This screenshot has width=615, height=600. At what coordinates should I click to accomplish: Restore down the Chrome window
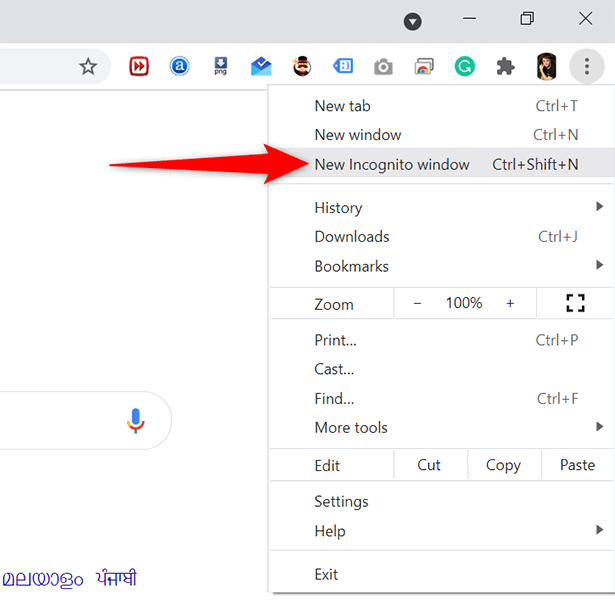[x=527, y=18]
